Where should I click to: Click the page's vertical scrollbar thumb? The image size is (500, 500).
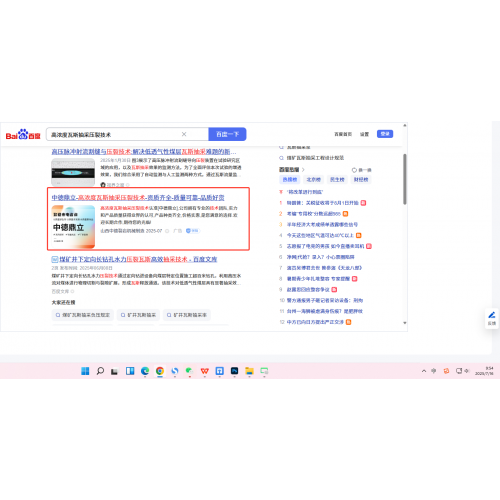405,179
